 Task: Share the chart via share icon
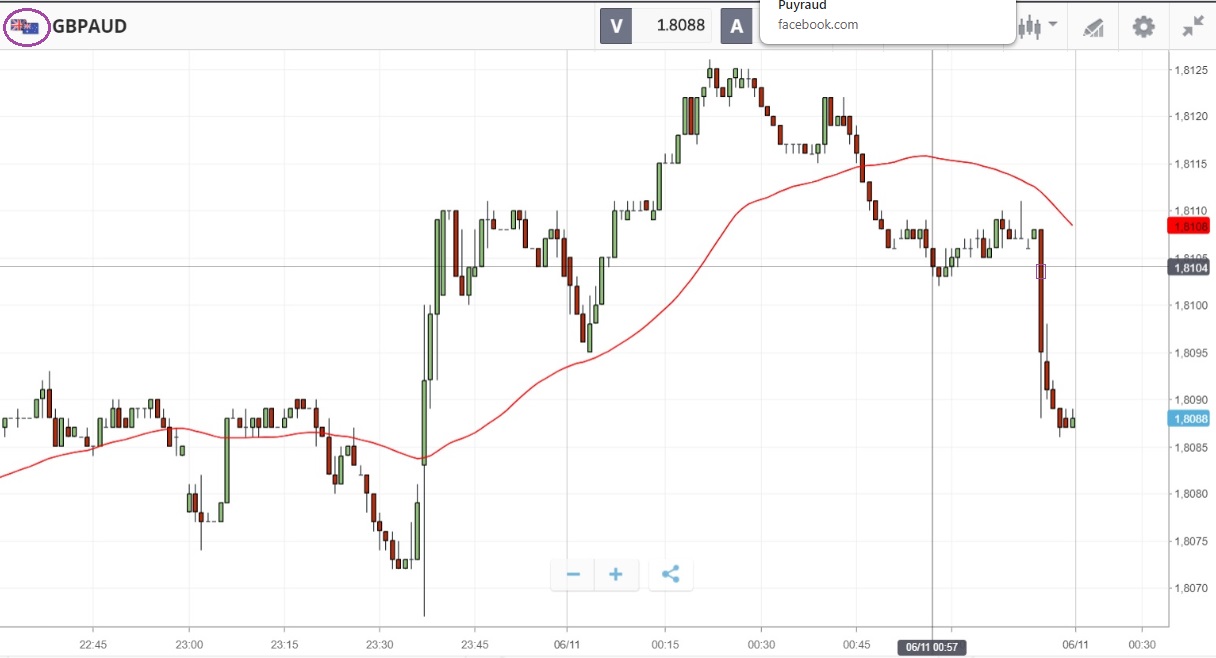pyautogui.click(x=670, y=574)
